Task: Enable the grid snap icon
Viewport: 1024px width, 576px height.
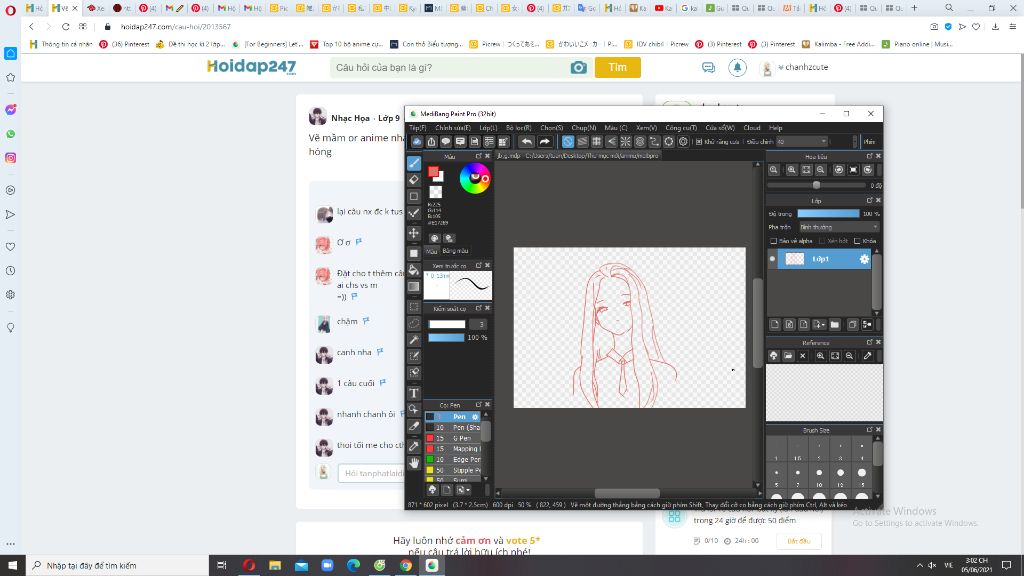Action: (x=597, y=142)
